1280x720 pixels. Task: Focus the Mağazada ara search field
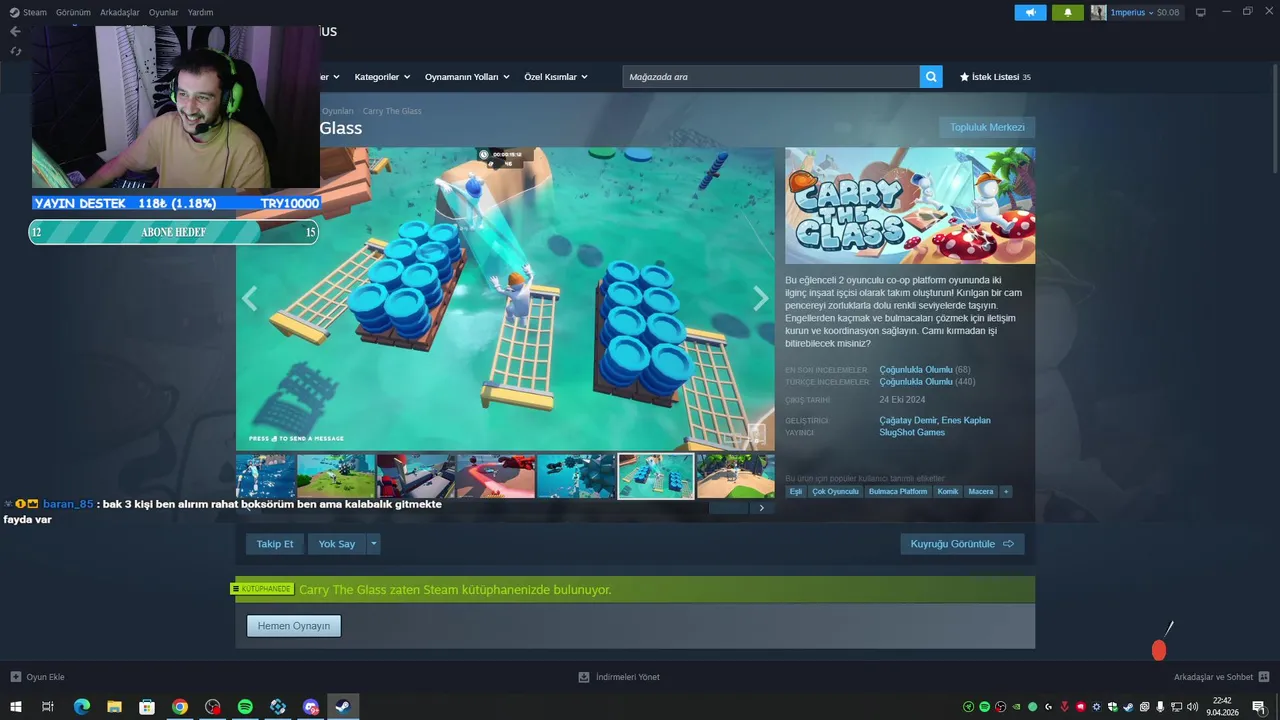(x=771, y=77)
